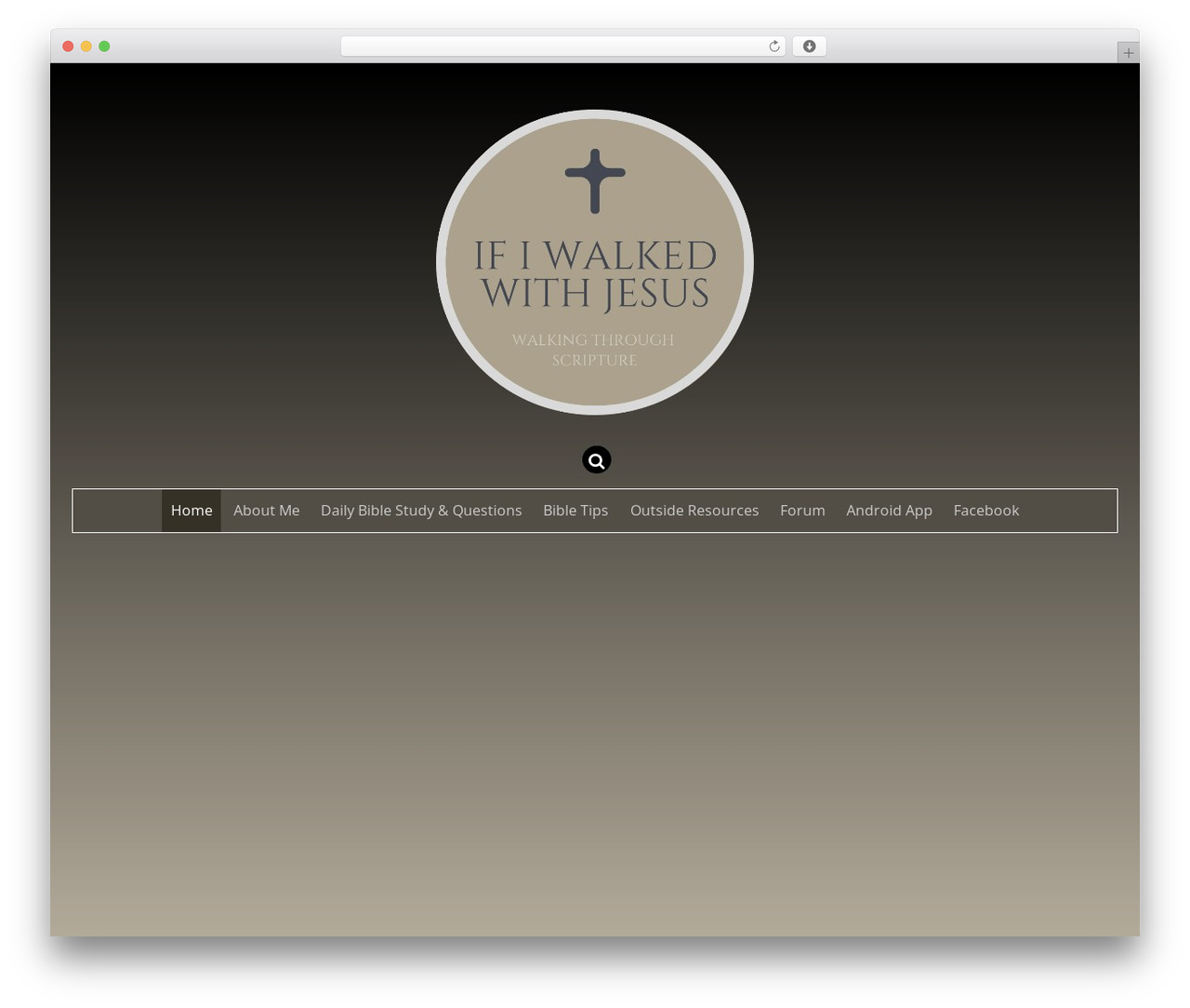
Task: Maximize the window with the green button
Action: [x=104, y=46]
